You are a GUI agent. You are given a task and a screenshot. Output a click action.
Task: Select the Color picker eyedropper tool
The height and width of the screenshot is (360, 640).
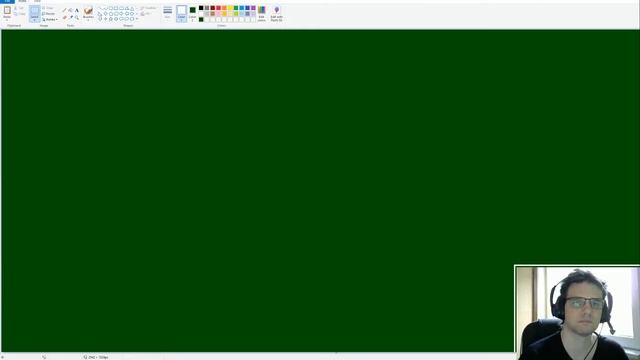[71, 18]
